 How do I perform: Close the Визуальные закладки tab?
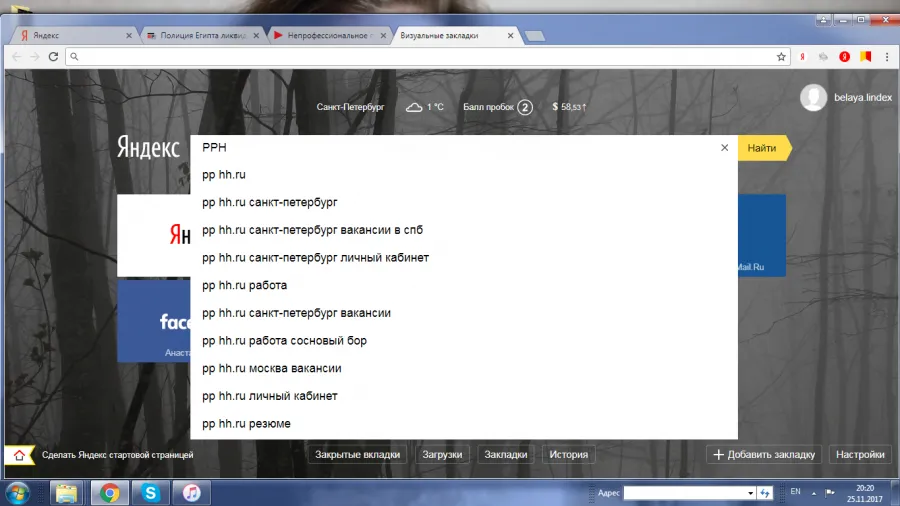click(x=510, y=36)
